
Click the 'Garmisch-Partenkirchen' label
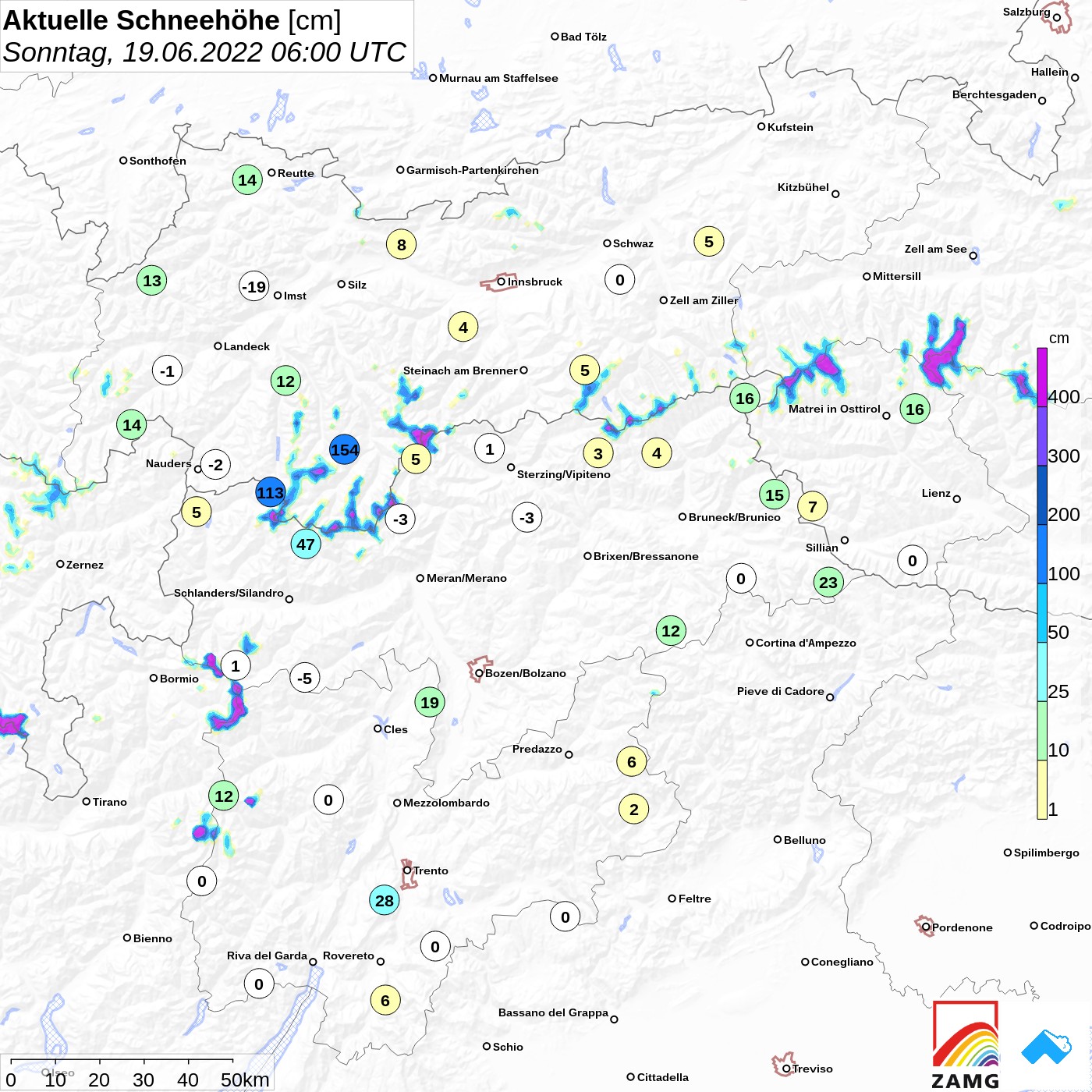tap(473, 170)
